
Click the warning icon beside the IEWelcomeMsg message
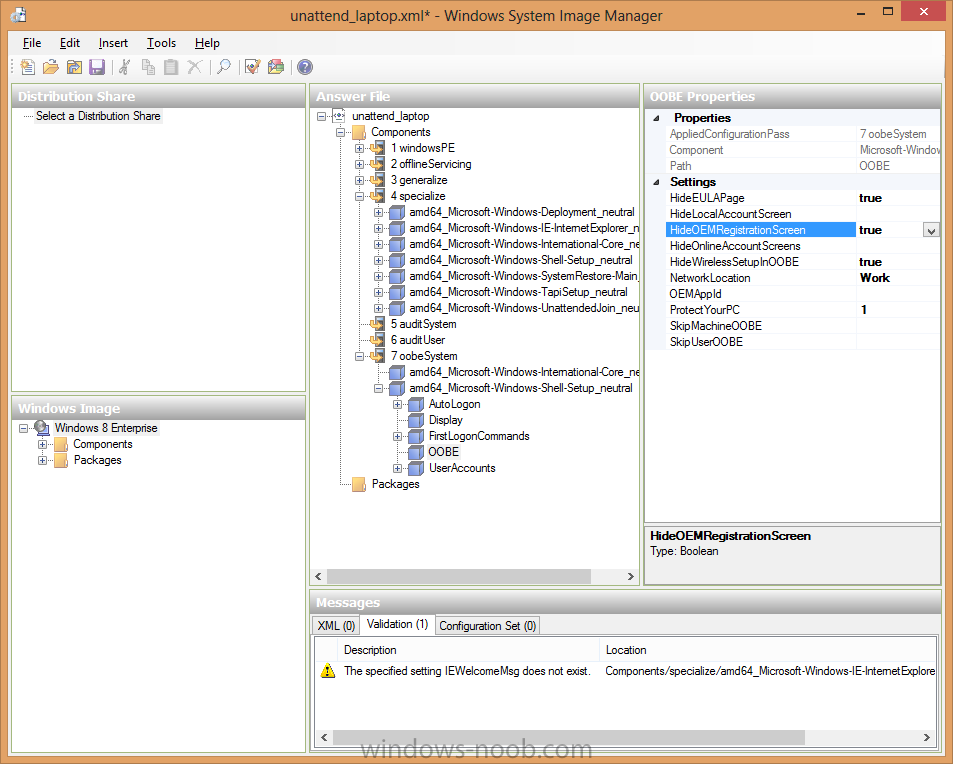click(328, 670)
